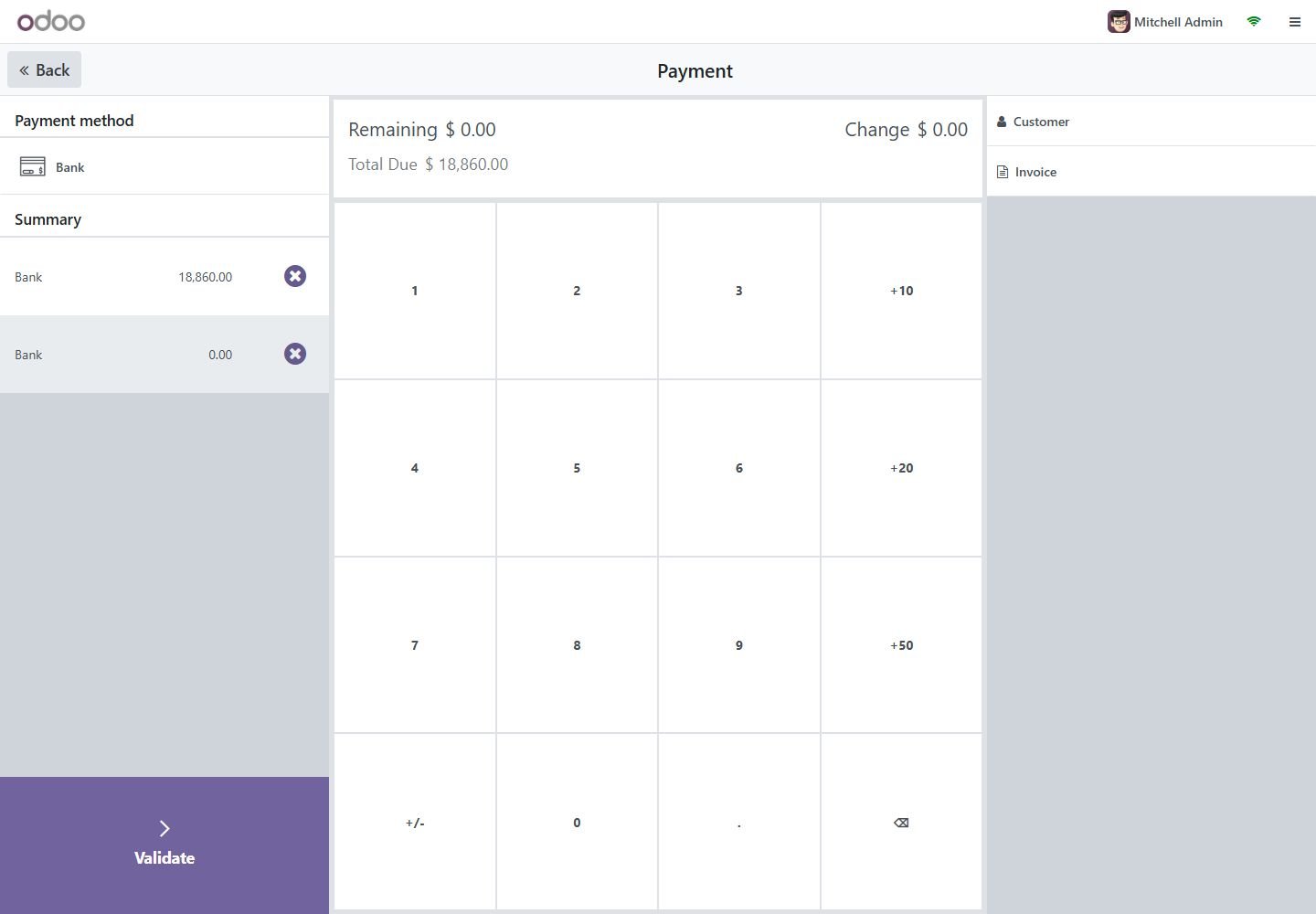Open Mitchell Admin user avatar
This screenshot has width=1316, height=914.
pyautogui.click(x=1119, y=22)
